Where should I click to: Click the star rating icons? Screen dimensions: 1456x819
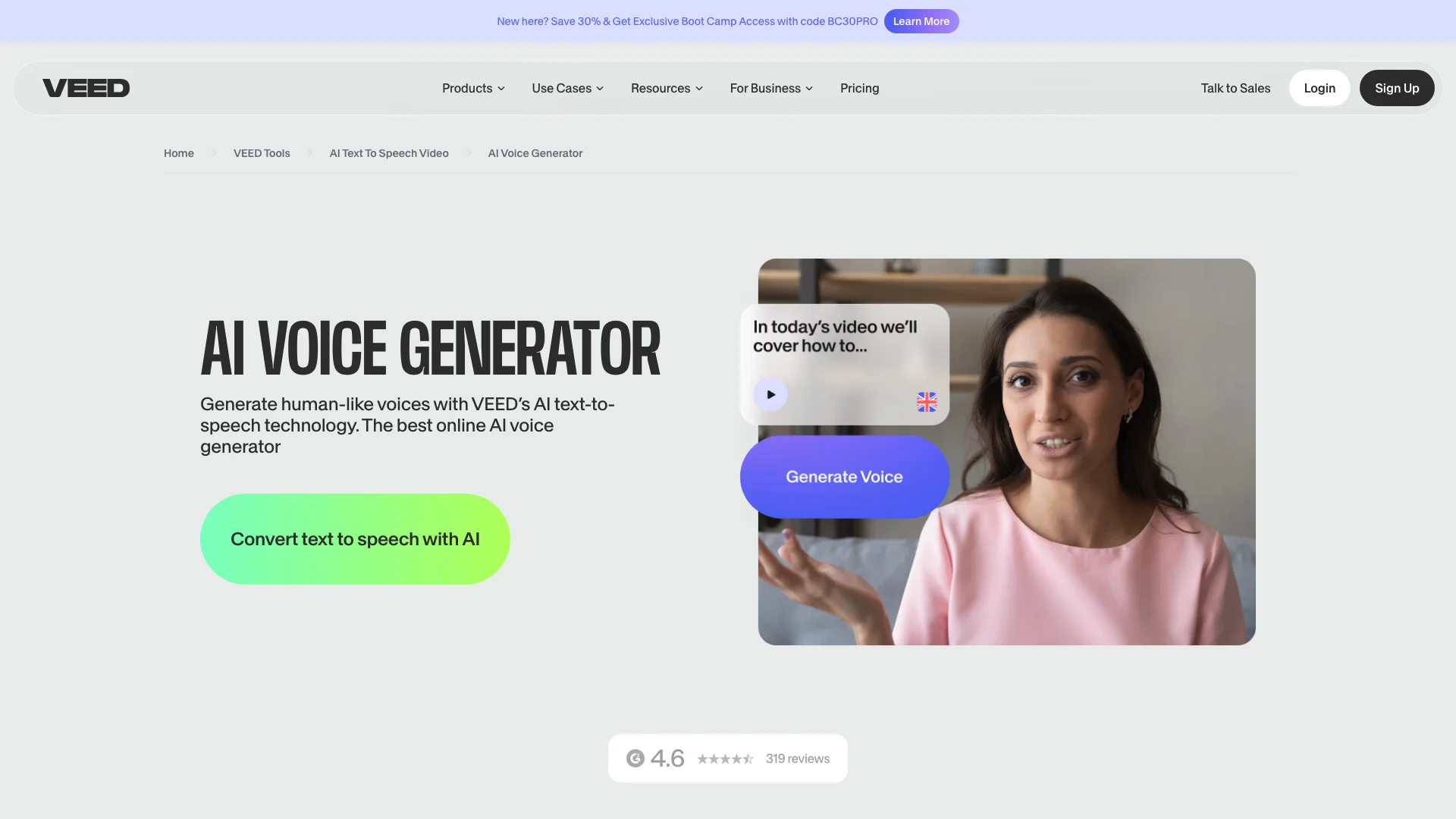(x=725, y=759)
